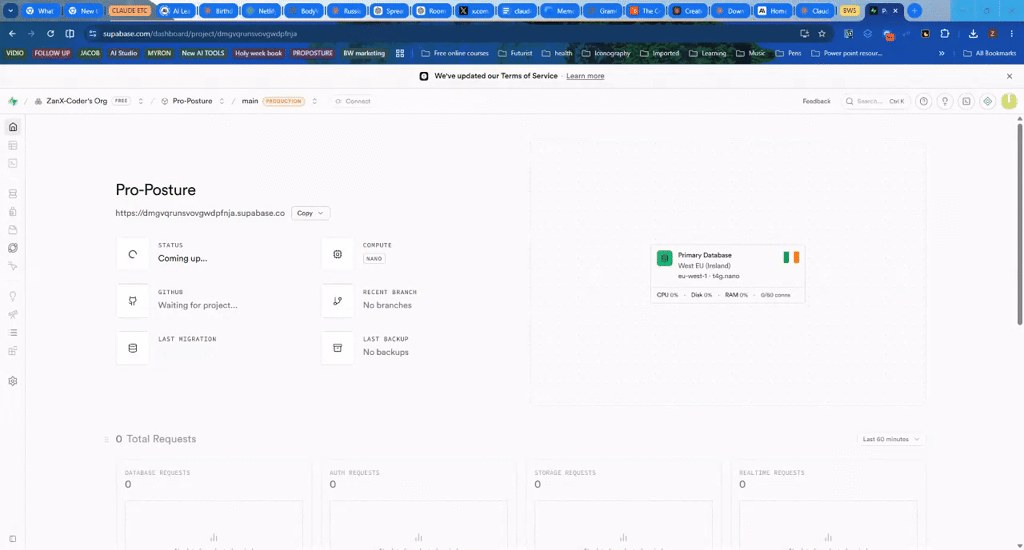Switch to the xcom browser tab

click(x=474, y=11)
